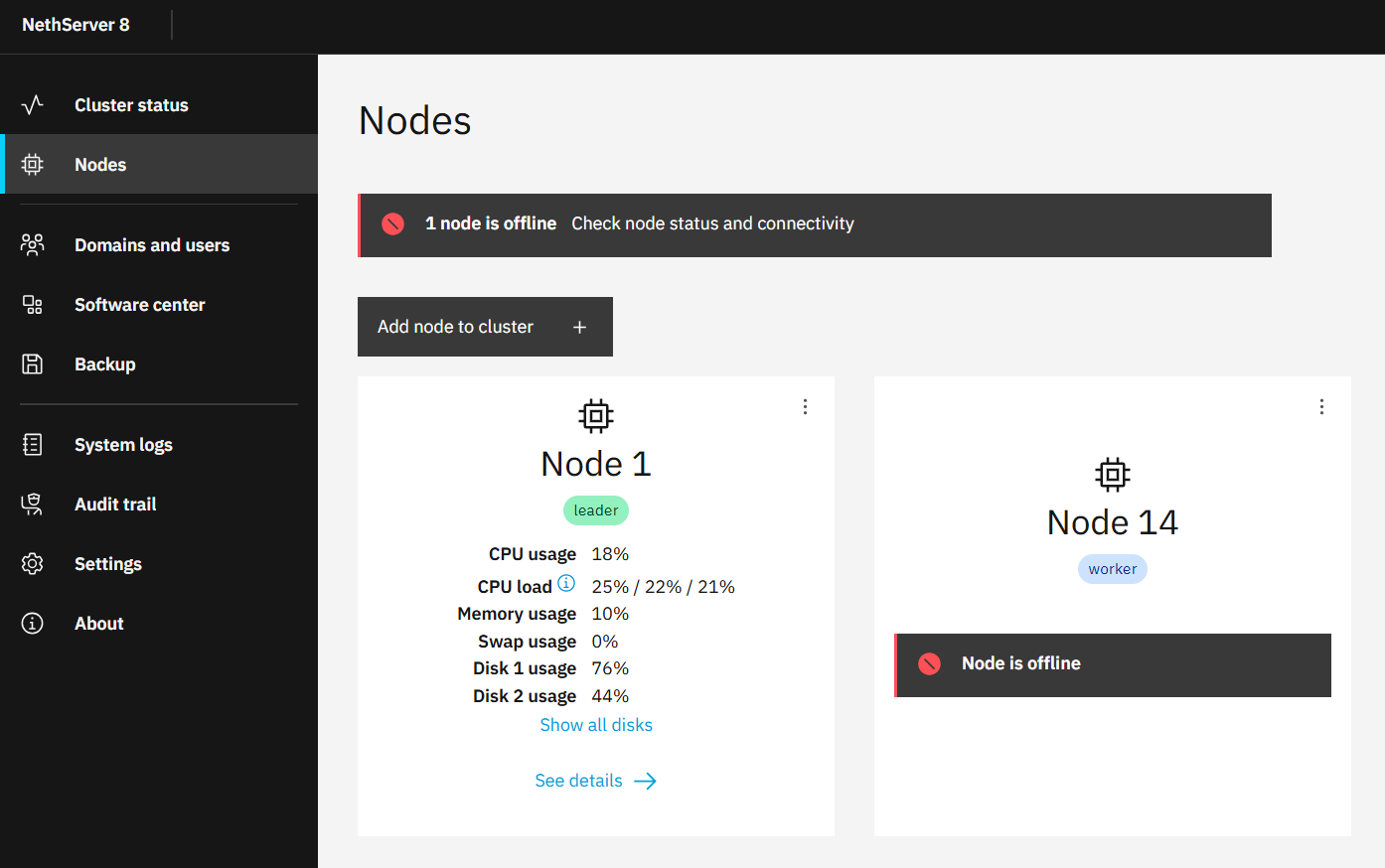Click the Software center apps icon
The height and width of the screenshot is (868, 1385).
(x=33, y=305)
